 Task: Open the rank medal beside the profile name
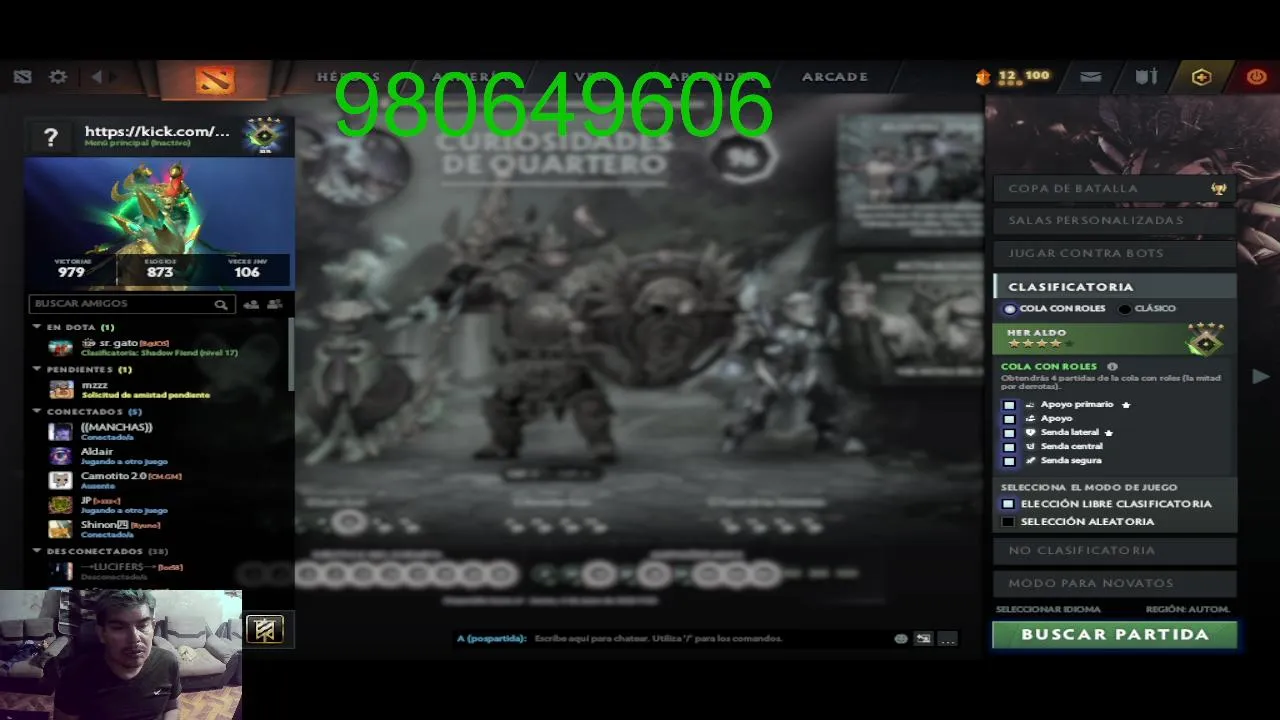coord(265,136)
